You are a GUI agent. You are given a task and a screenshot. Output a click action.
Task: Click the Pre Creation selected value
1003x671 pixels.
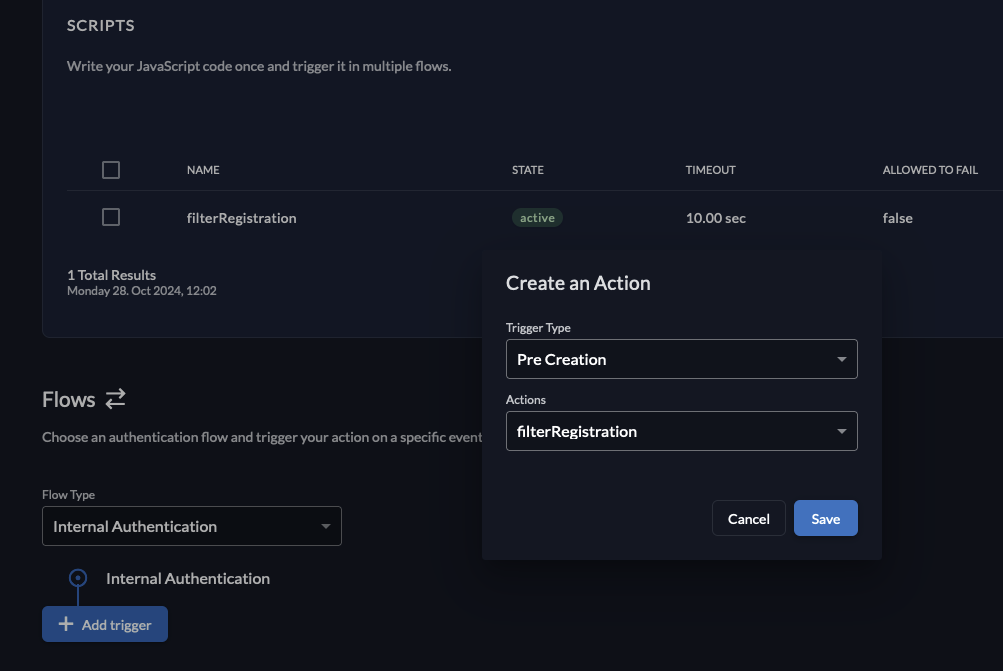[561, 358]
